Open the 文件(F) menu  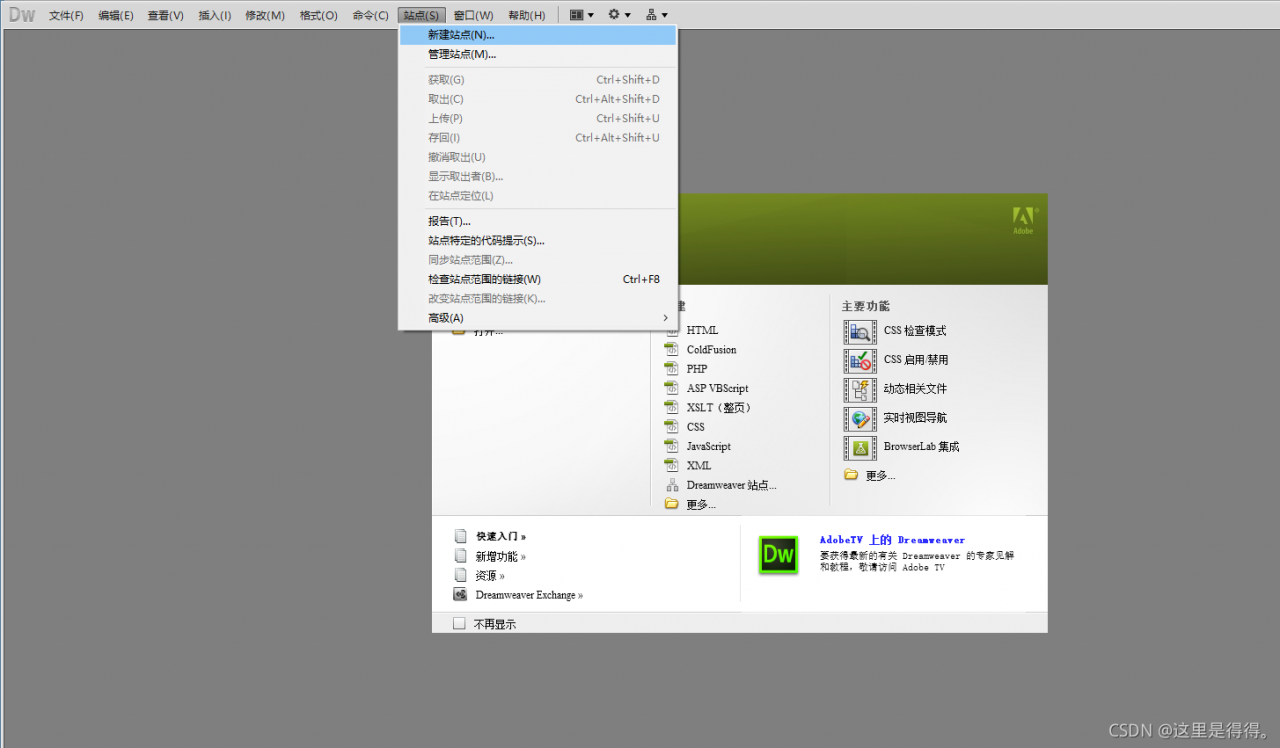[67, 15]
